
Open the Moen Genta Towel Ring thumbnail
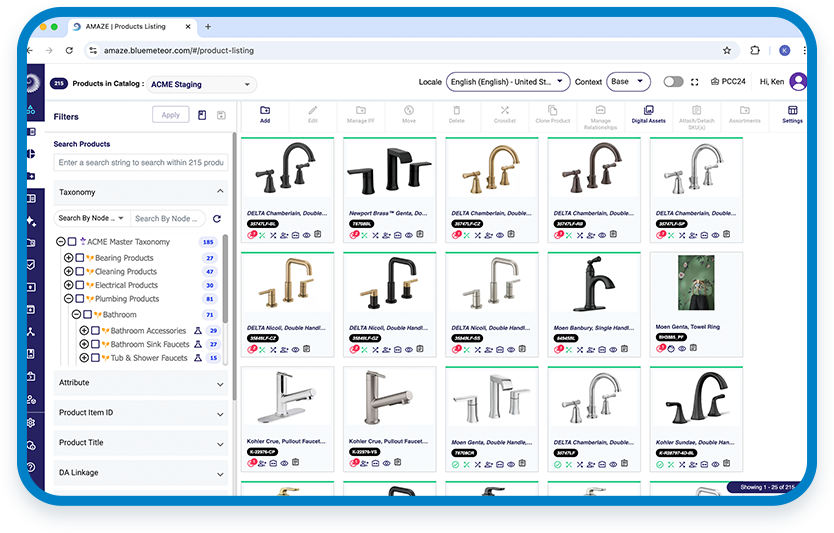pos(696,283)
